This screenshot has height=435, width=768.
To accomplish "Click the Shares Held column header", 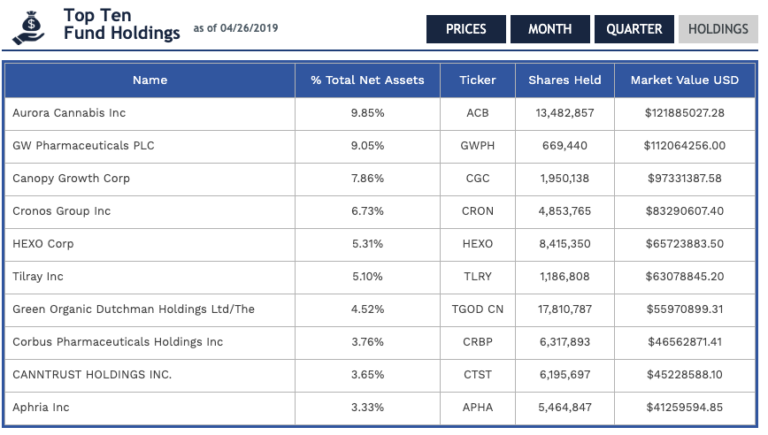I will tap(565, 80).
